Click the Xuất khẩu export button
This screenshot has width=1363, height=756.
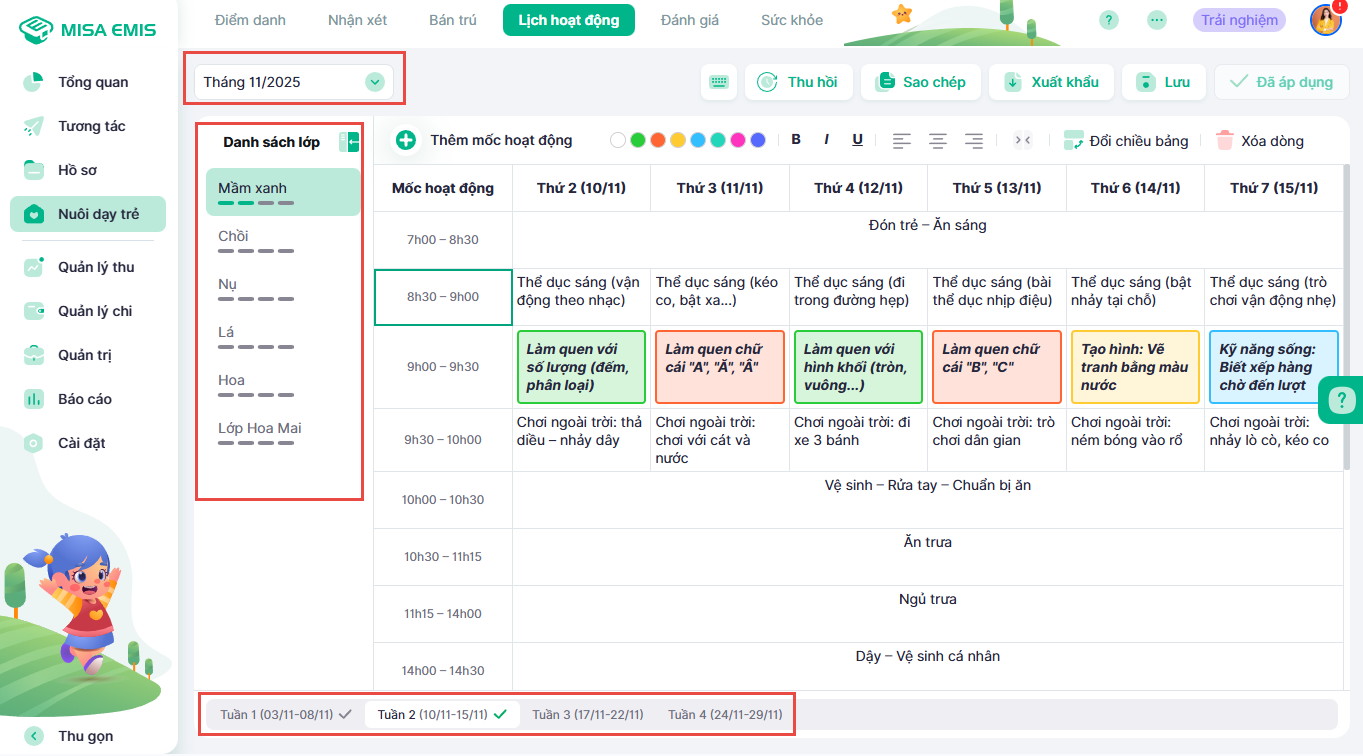click(x=1052, y=82)
